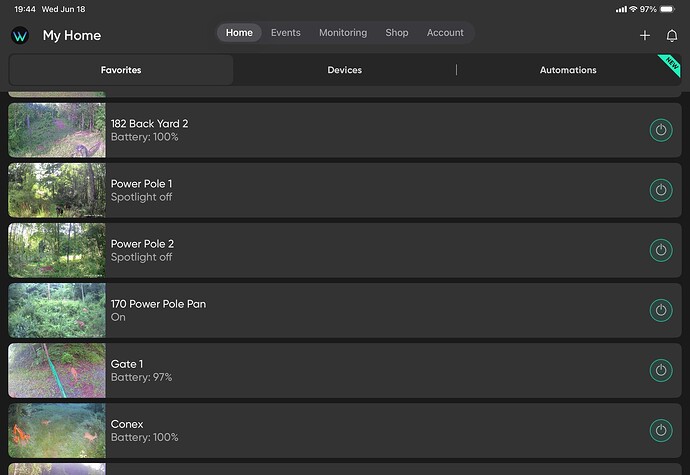Open Power Pole 2 camera thumbnail
This screenshot has height=475, width=690.
[x=57, y=250]
